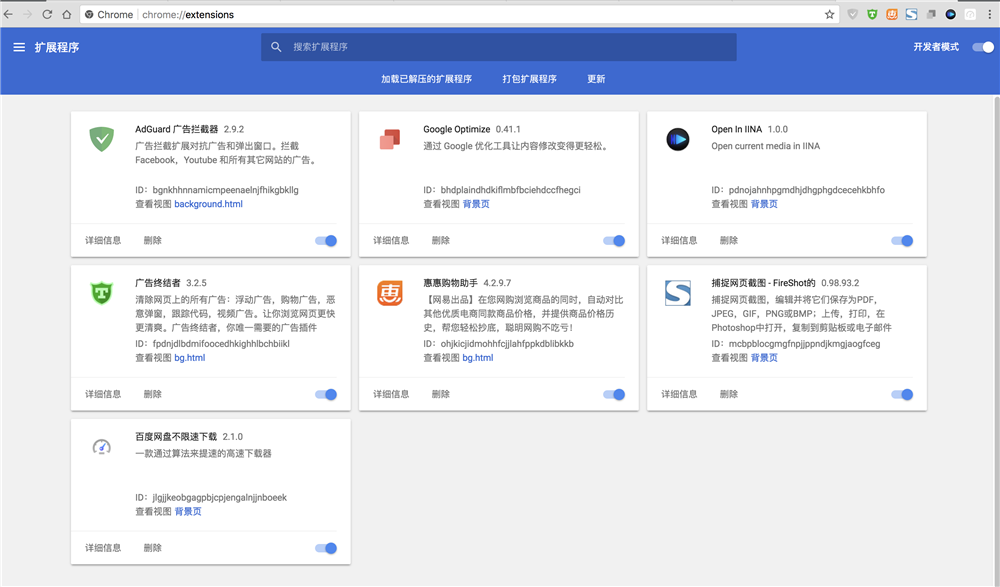Click the 百度网盘不限速下载 card gauge icon
This screenshot has width=1000, height=587.
tap(101, 447)
